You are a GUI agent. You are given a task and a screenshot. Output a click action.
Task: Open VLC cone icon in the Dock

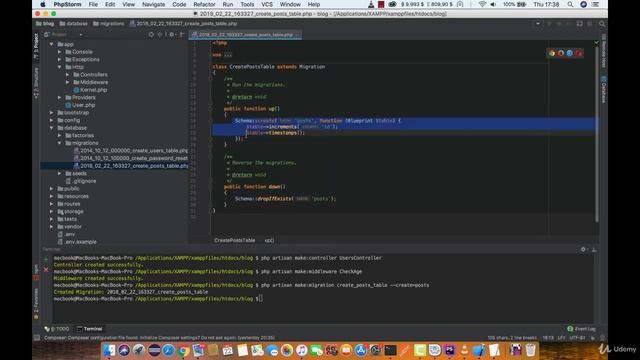point(464,350)
